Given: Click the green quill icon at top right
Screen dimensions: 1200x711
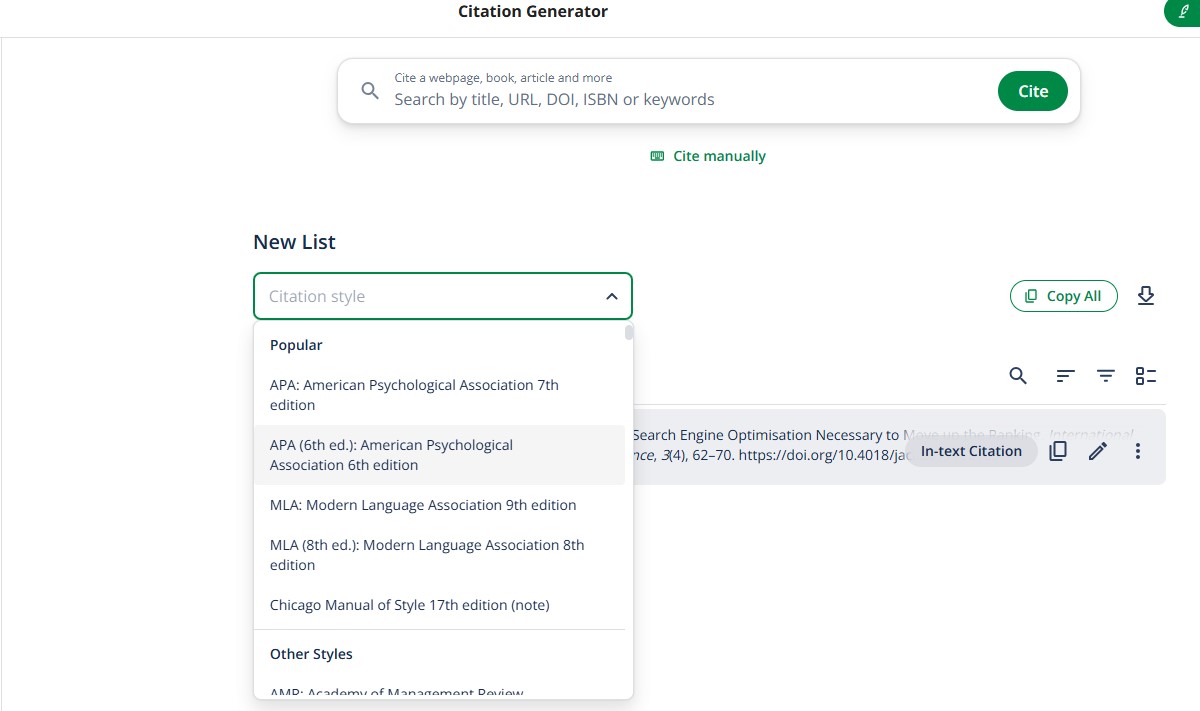Looking at the screenshot, I should click(x=1183, y=12).
